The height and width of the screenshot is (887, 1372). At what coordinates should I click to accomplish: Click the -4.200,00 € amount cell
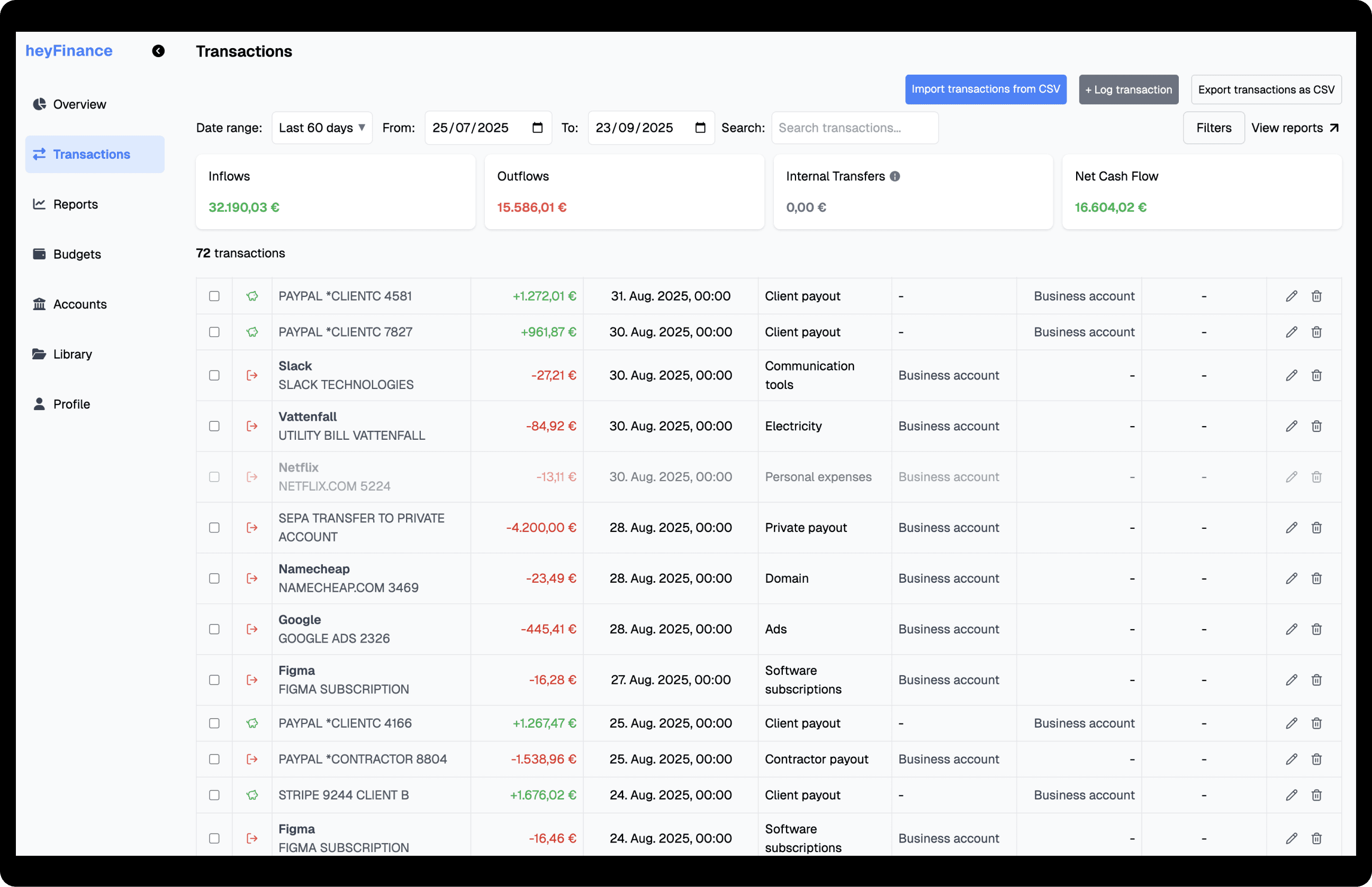click(527, 528)
